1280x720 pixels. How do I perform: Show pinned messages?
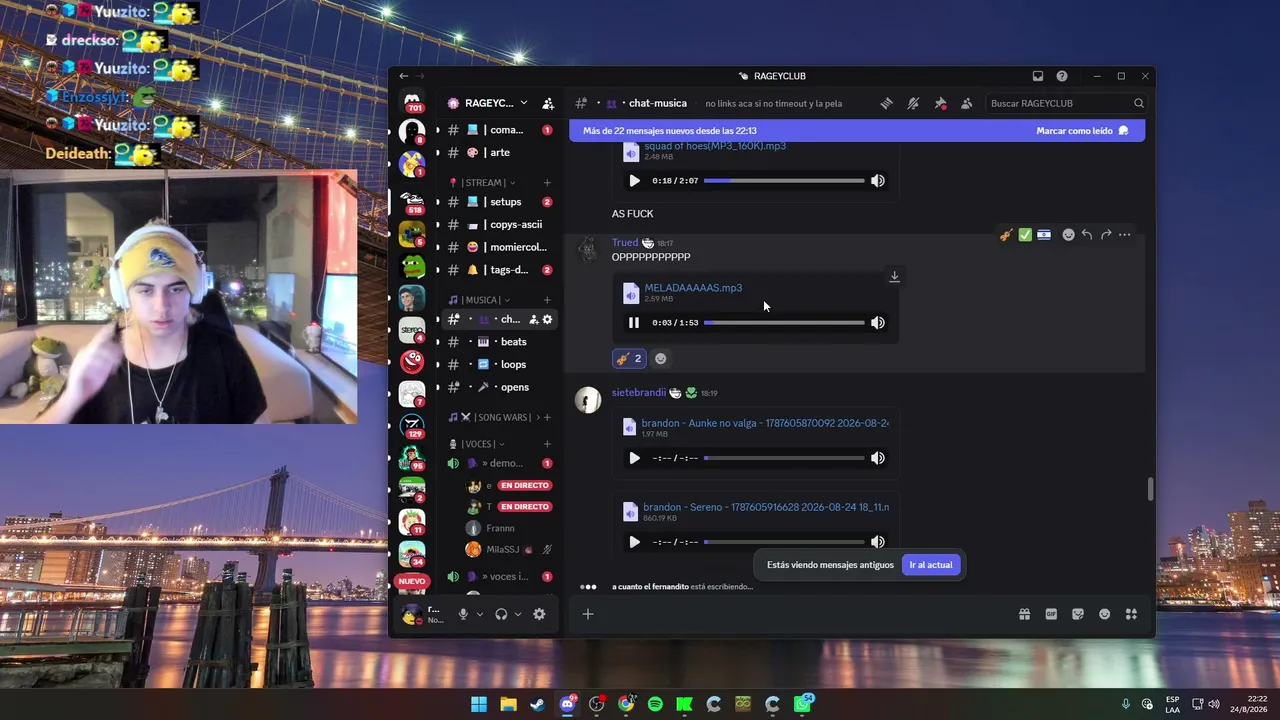click(940, 103)
